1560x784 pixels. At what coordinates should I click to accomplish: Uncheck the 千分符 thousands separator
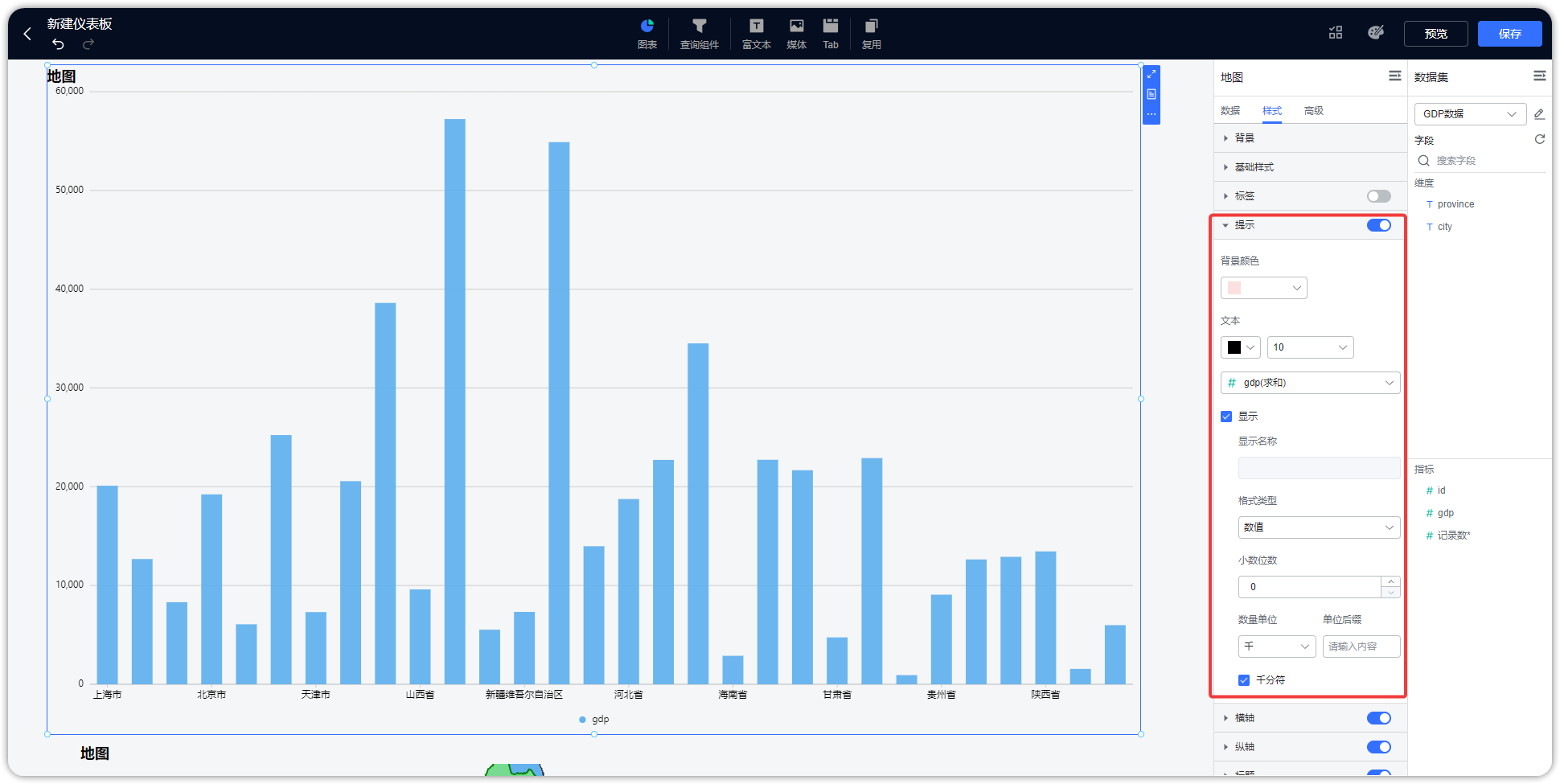(1244, 680)
